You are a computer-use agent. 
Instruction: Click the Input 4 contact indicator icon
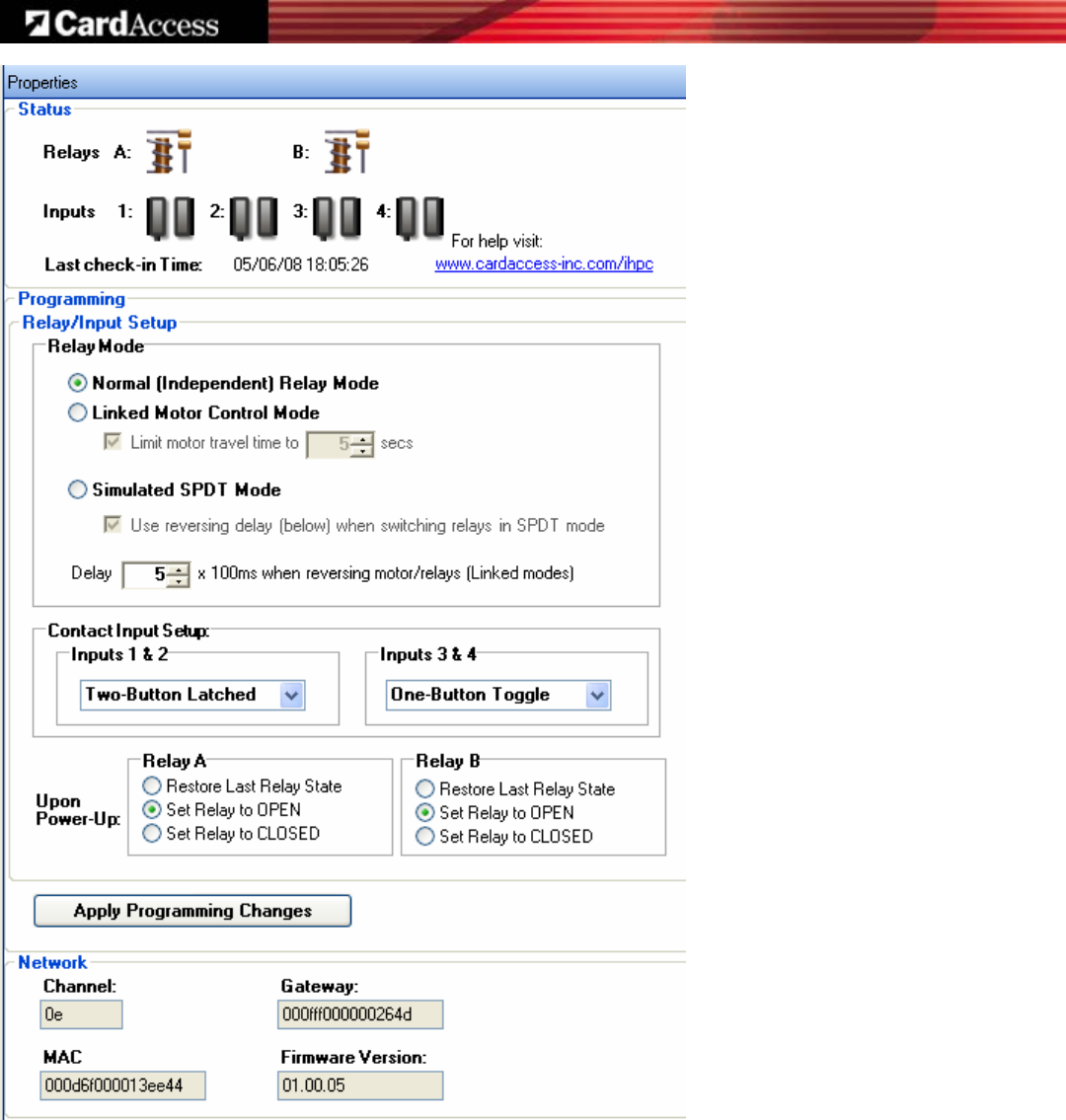[420, 217]
